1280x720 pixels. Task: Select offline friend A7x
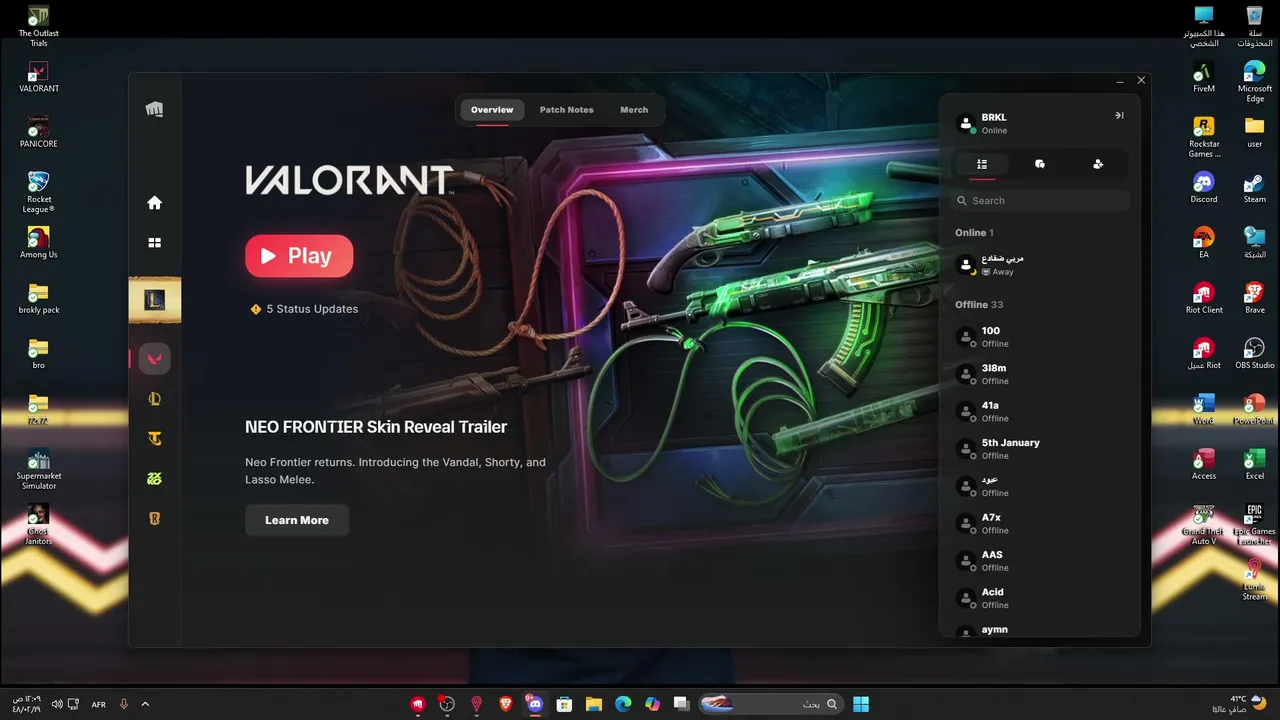pos(1040,523)
